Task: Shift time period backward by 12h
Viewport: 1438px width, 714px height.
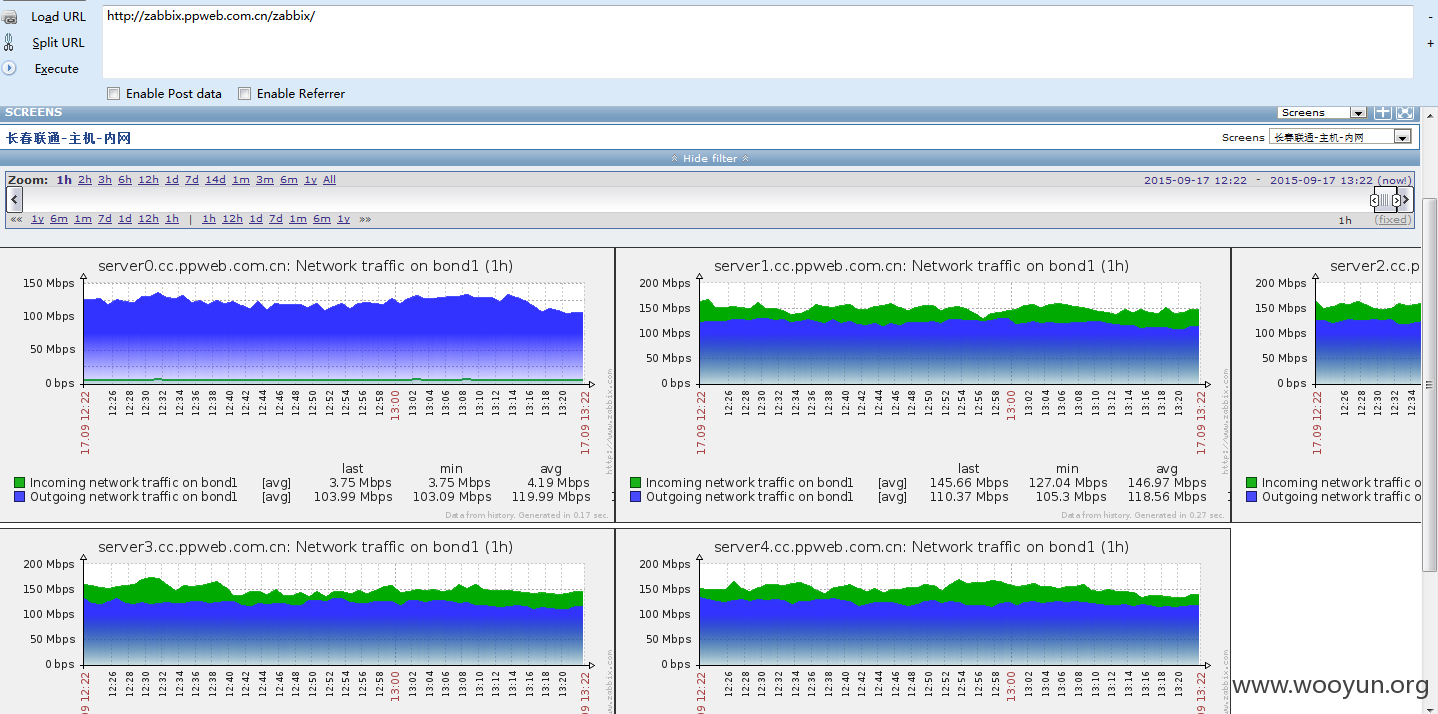Action: tap(148, 219)
